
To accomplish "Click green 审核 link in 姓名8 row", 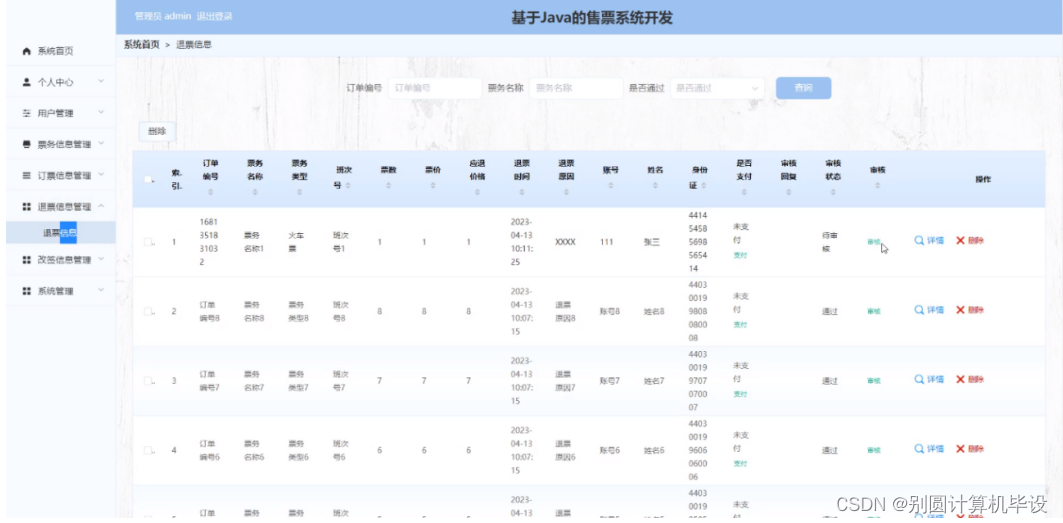I will click(874, 311).
